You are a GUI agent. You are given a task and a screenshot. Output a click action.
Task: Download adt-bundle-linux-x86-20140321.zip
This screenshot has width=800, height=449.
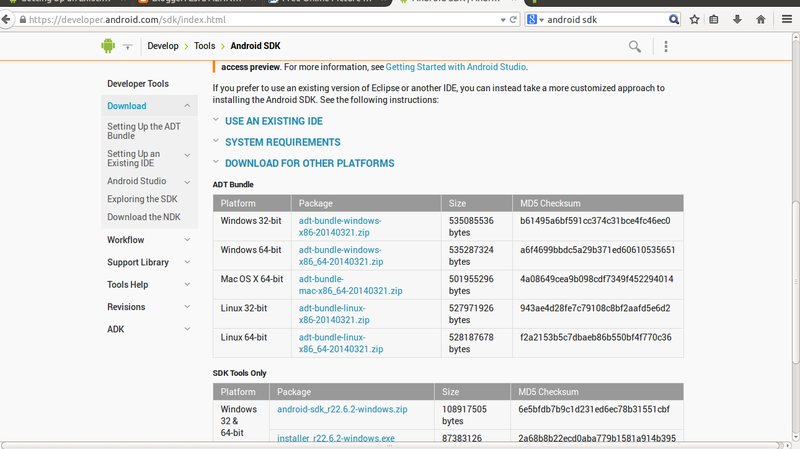[x=334, y=314]
